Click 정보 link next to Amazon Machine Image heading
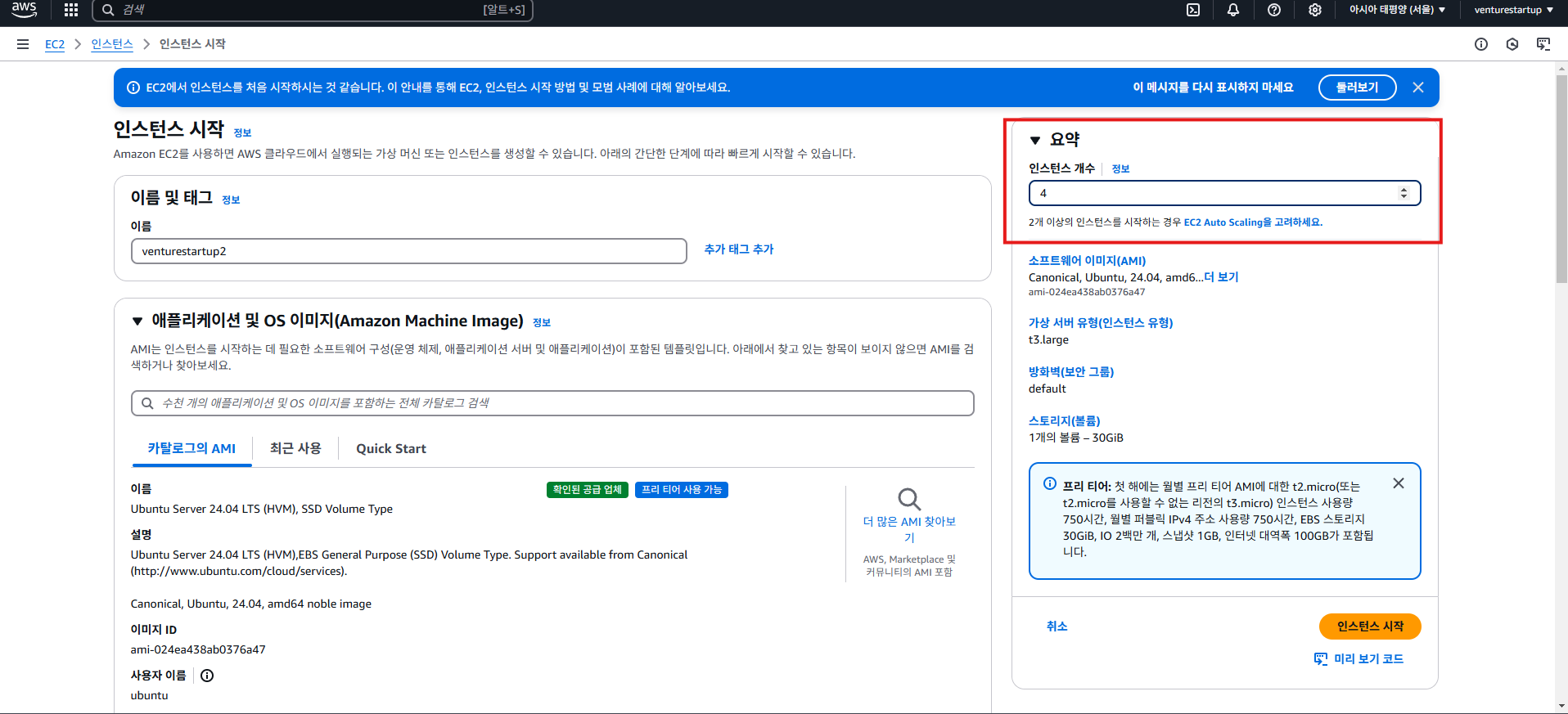The width and height of the screenshot is (1568, 714). (542, 323)
